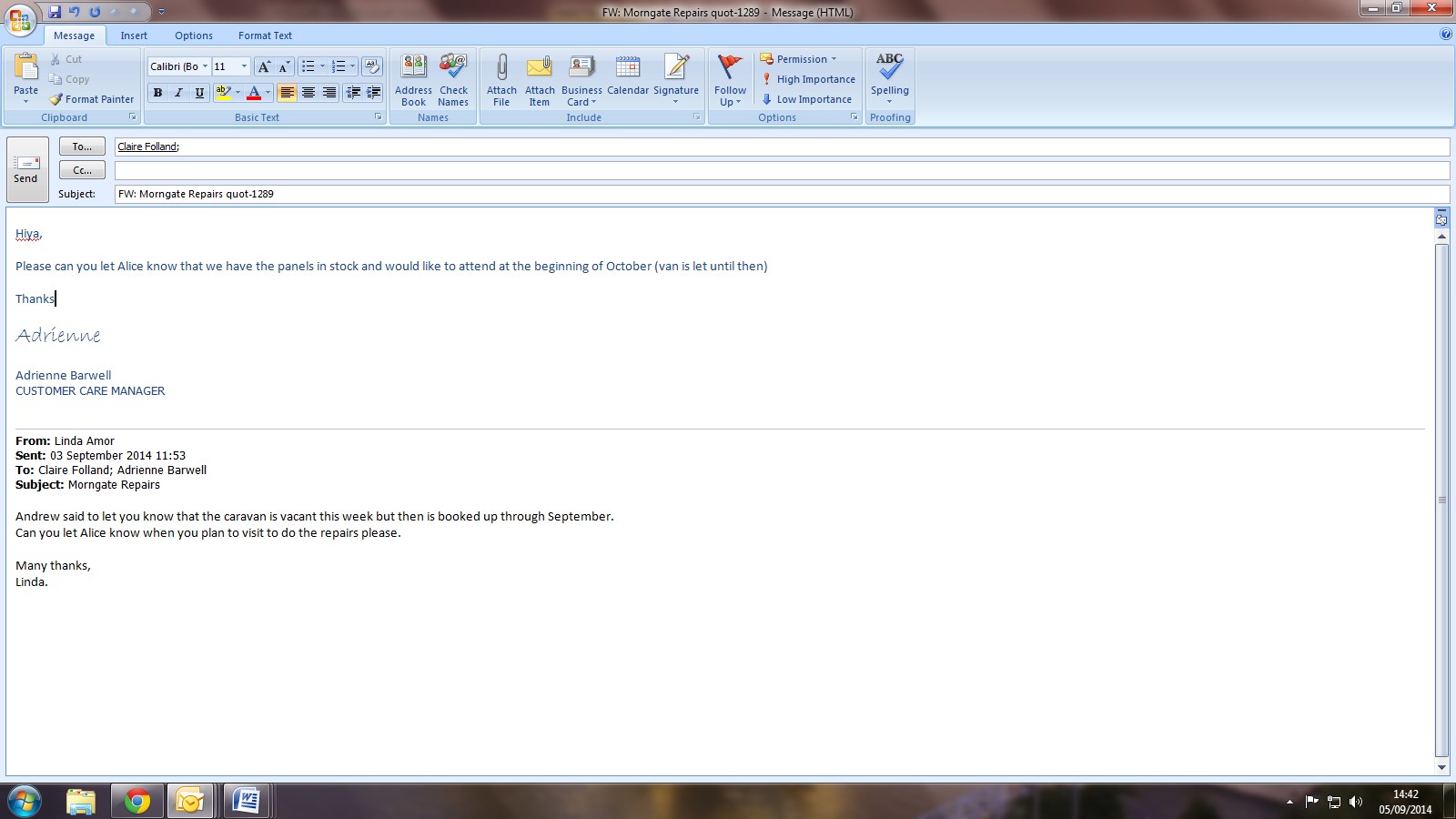Click the Shrink Font icon
The image size is (1456, 819).
tap(284, 66)
